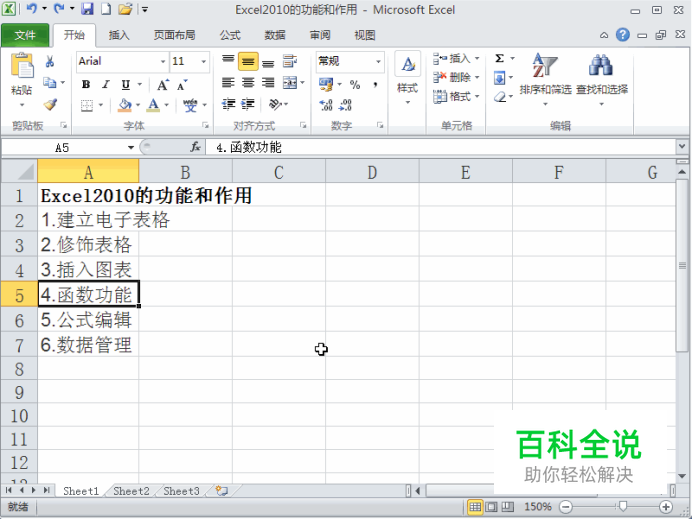Apply percent style
Screen dimensions: 692x519
355,84
